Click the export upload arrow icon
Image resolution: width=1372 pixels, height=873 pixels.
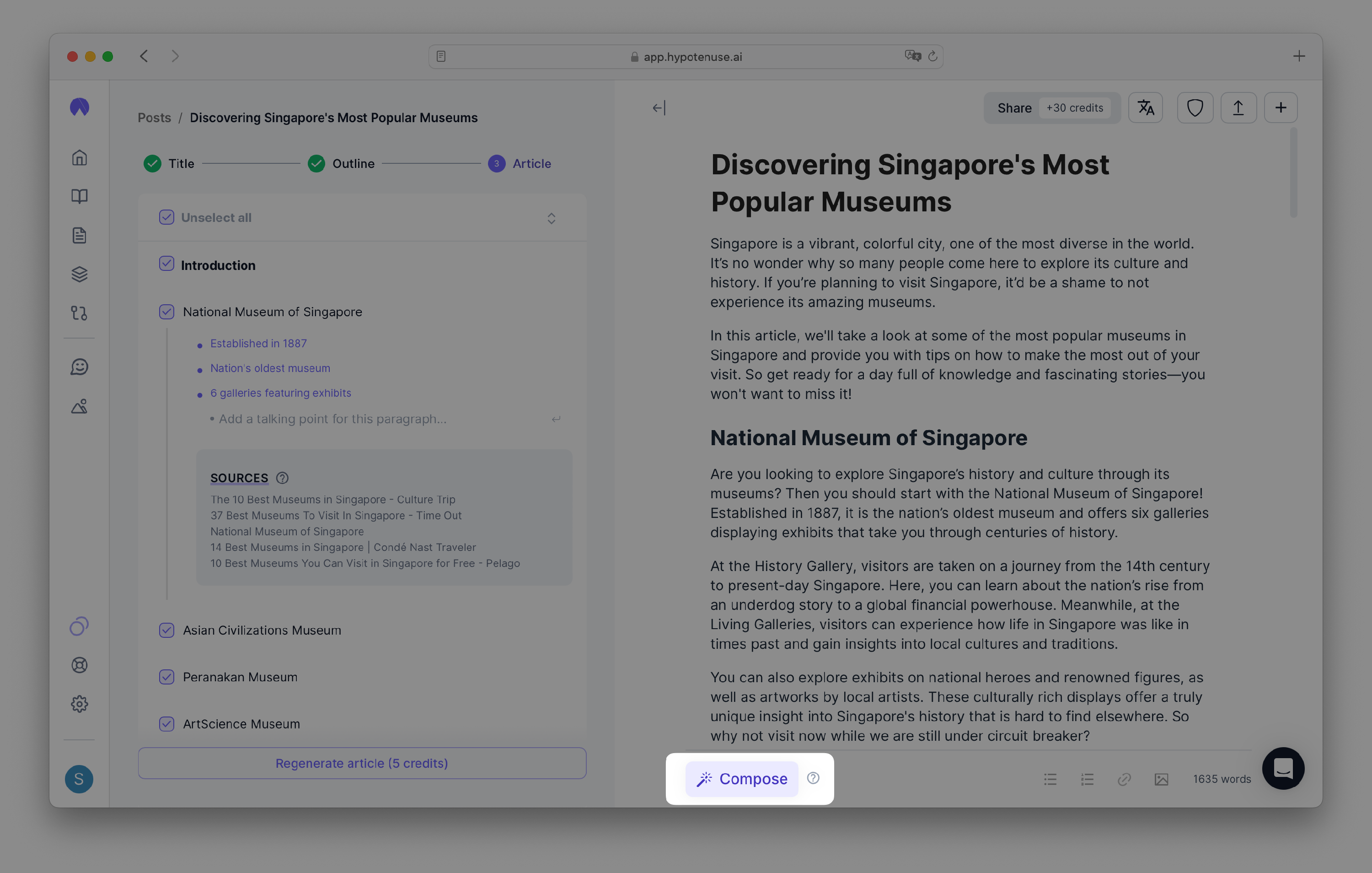pyautogui.click(x=1238, y=108)
